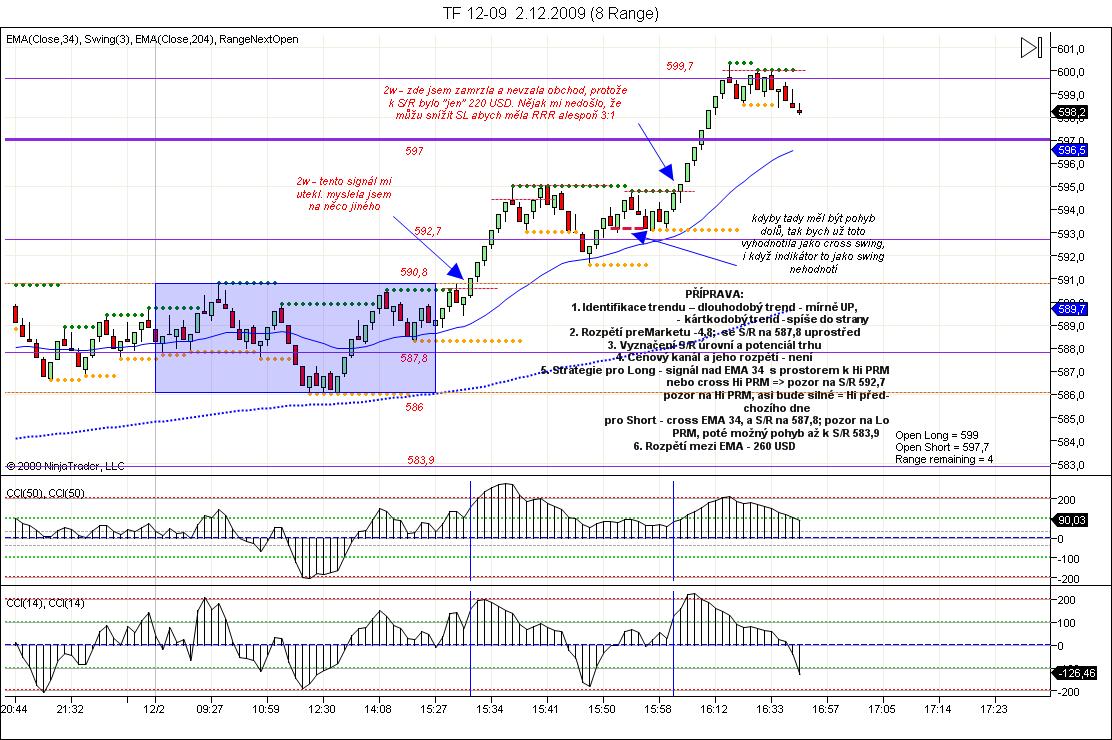Click the '586,0' price axis label

[1071, 395]
